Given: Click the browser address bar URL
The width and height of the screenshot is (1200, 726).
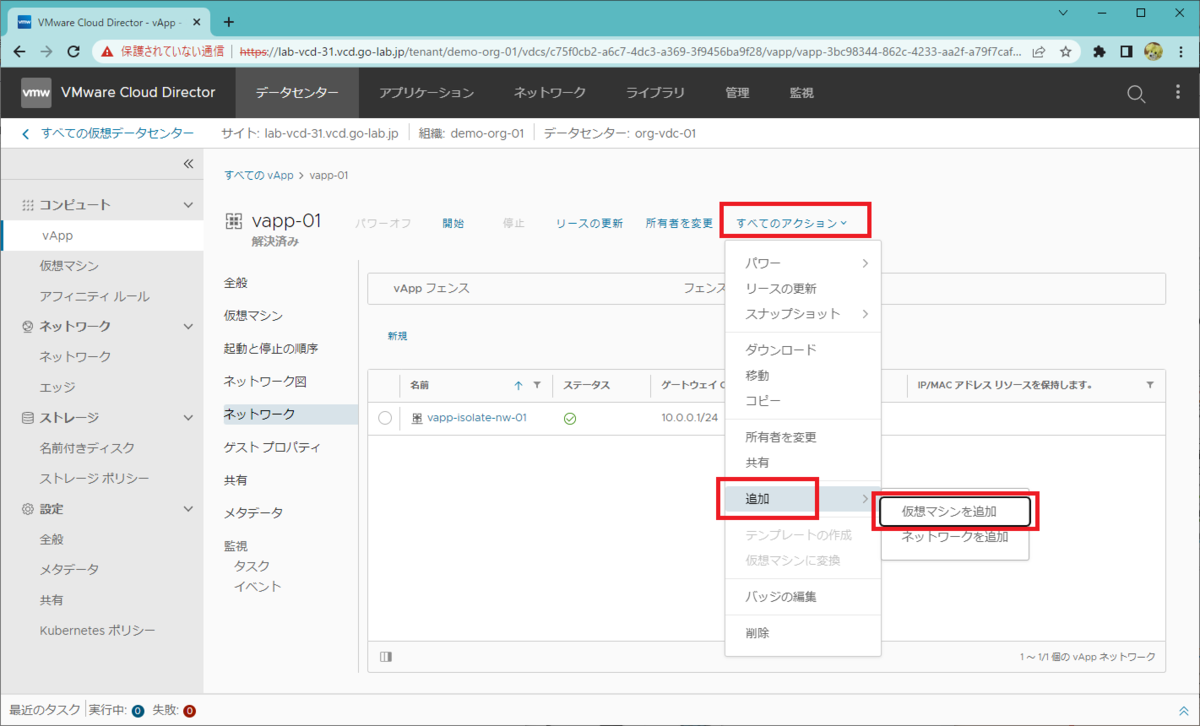Looking at the screenshot, I should [x=630, y=51].
